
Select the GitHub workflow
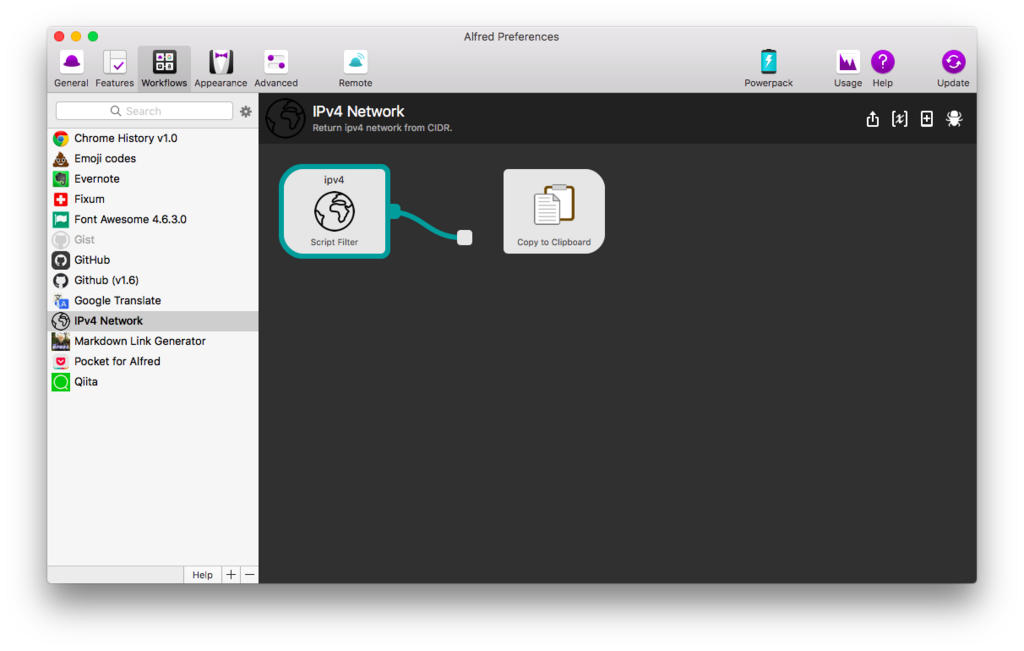click(153, 260)
